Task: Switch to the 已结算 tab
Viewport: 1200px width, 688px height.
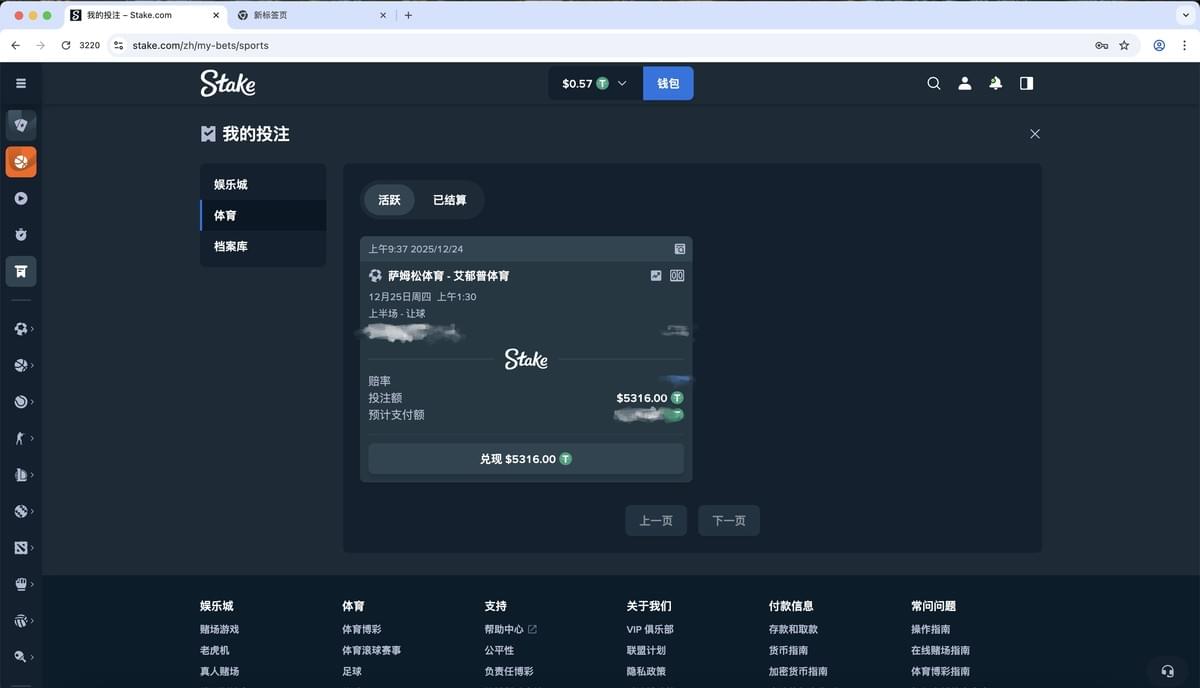Action: pyautogui.click(x=450, y=200)
